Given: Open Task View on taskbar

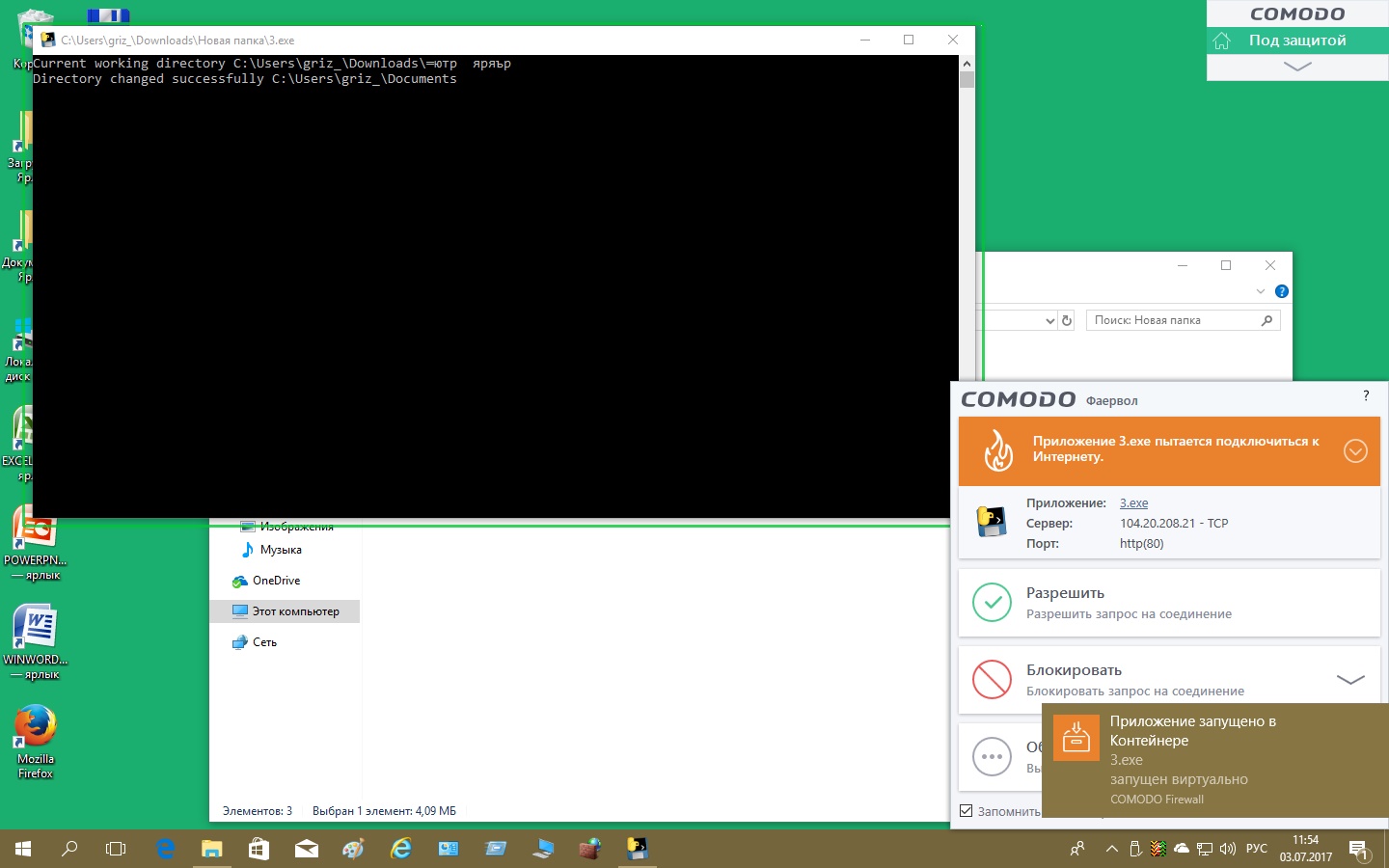Looking at the screenshot, I should point(116,849).
